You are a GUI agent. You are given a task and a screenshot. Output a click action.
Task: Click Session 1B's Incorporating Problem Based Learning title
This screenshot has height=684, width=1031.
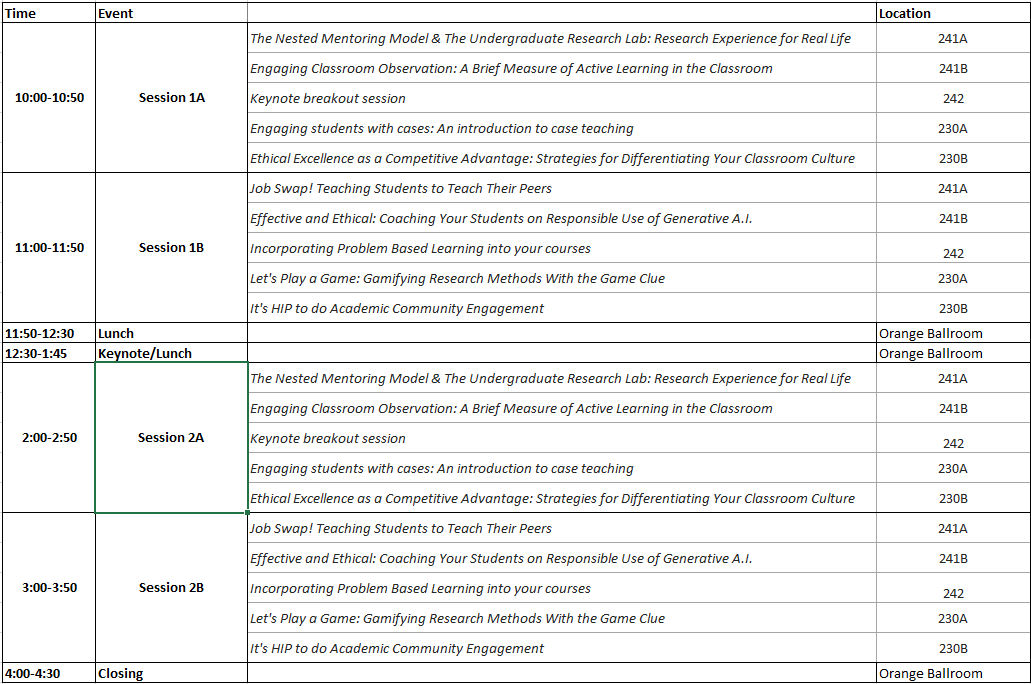point(420,249)
